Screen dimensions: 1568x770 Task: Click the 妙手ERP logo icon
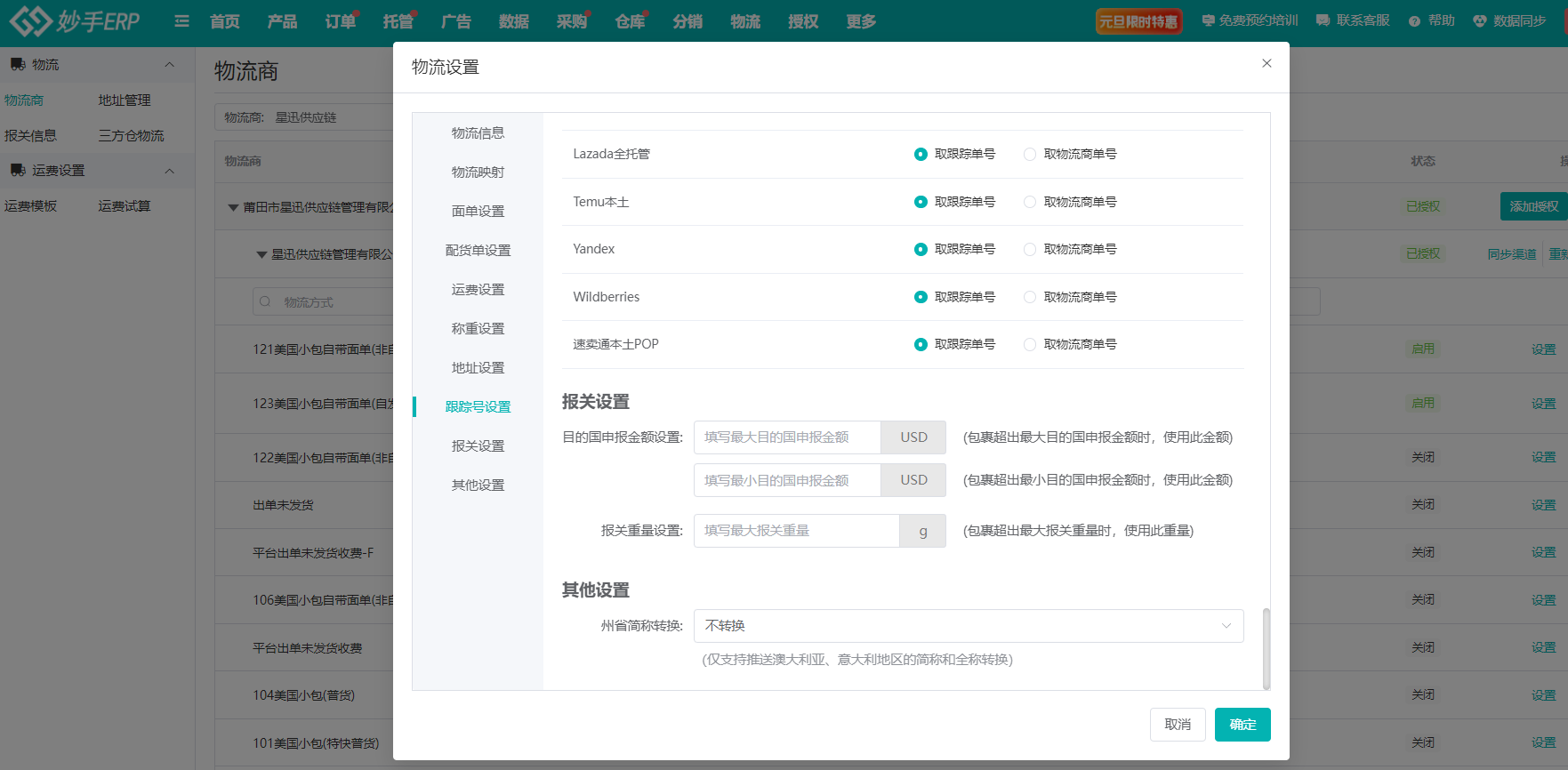(31, 20)
